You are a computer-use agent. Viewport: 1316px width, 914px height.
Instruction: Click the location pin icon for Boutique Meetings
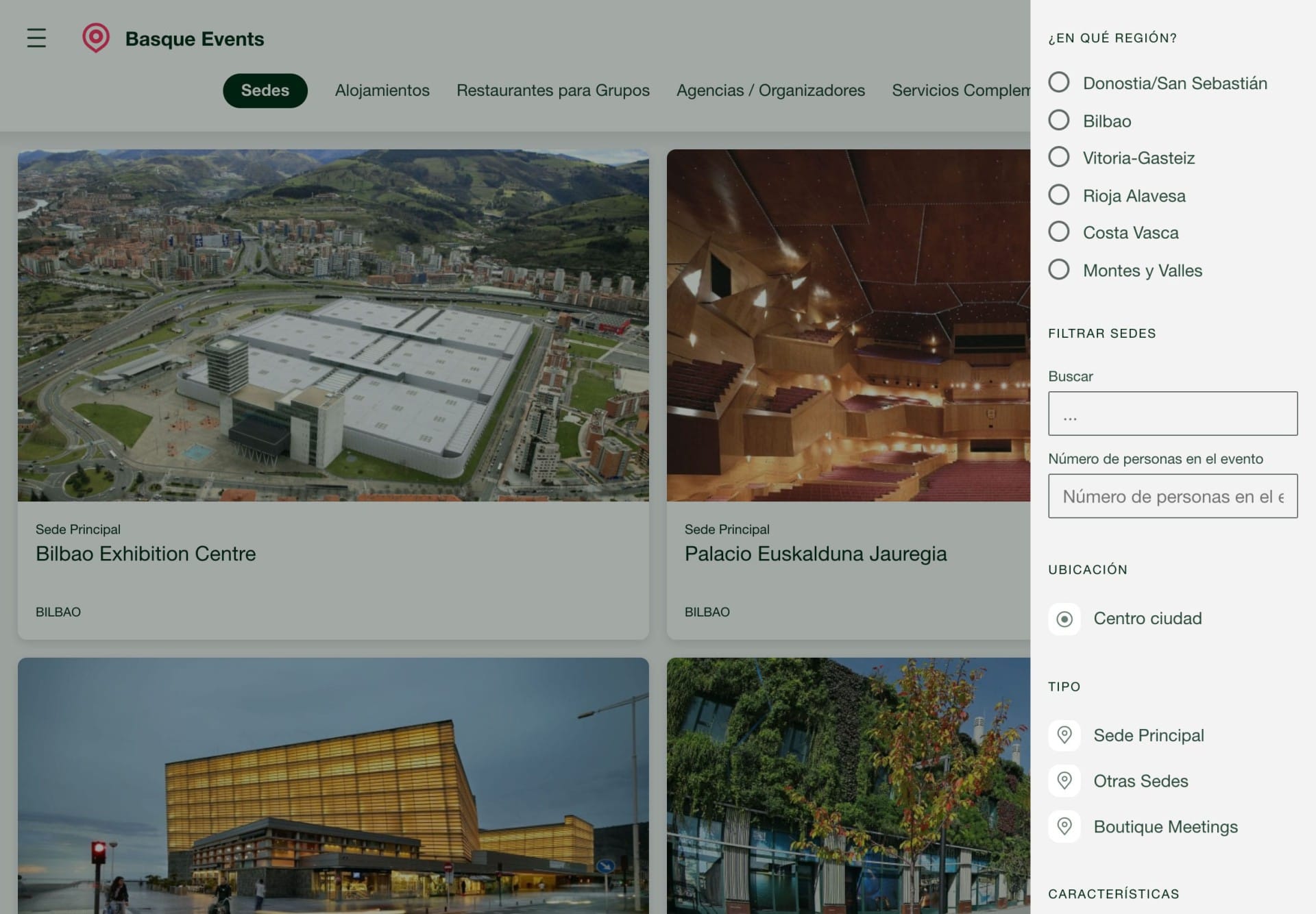point(1064,825)
